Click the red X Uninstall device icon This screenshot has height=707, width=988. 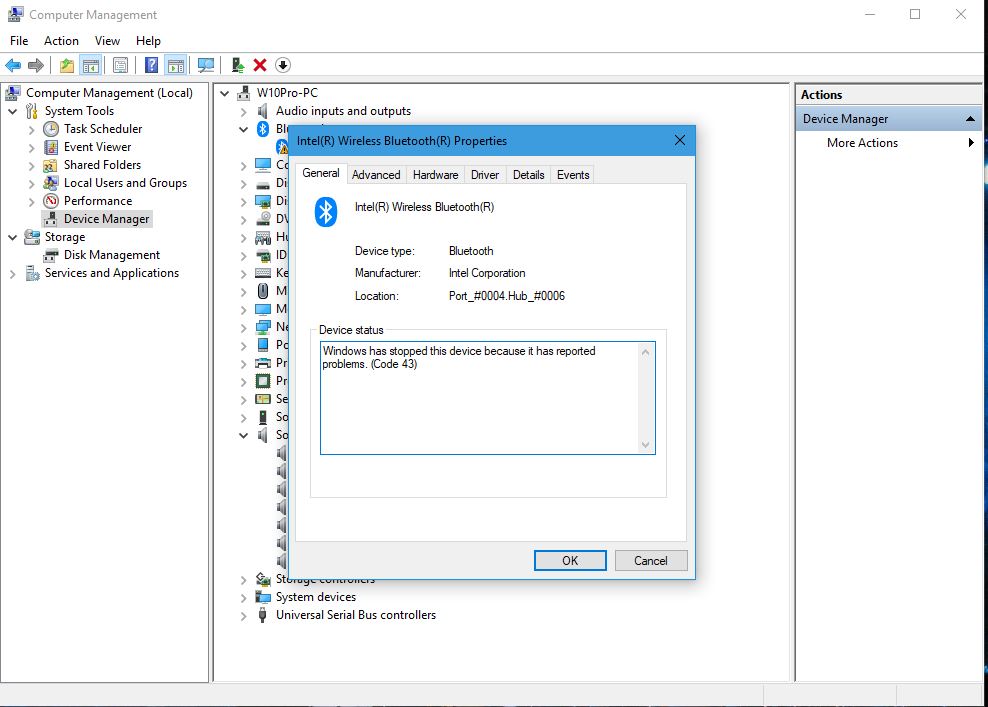(x=260, y=65)
